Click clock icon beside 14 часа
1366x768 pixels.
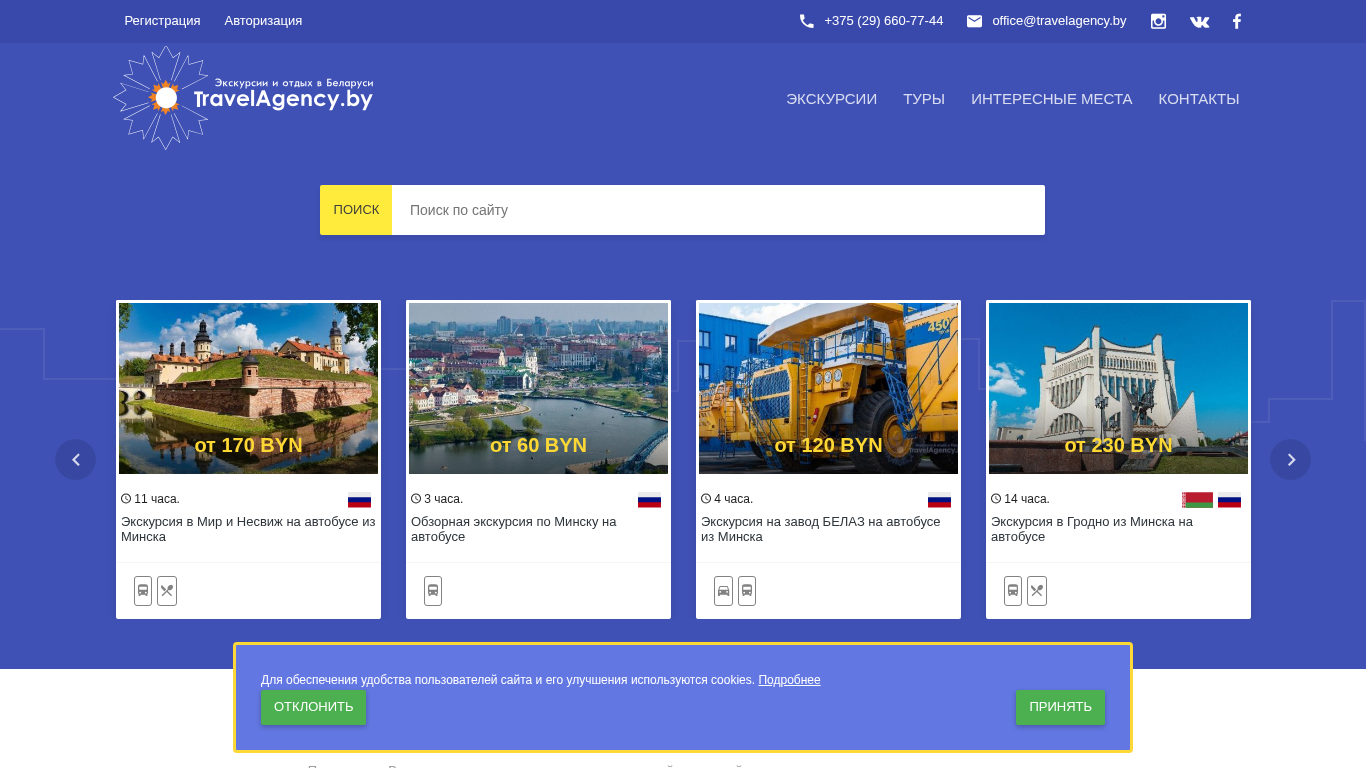(x=996, y=499)
